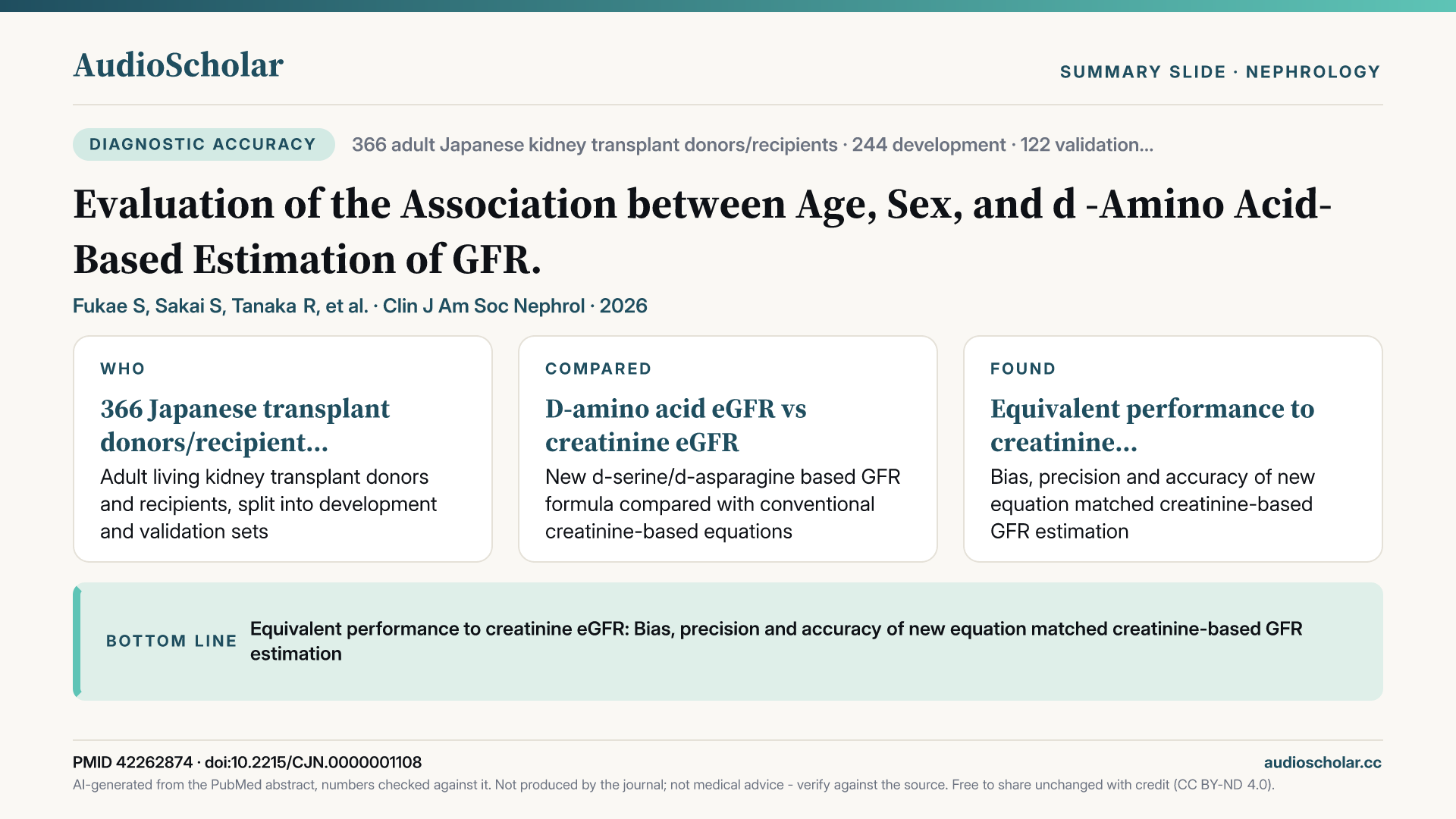Click the paper title "Evaluation of the Association"
The height and width of the screenshot is (819, 1456).
[x=702, y=231]
